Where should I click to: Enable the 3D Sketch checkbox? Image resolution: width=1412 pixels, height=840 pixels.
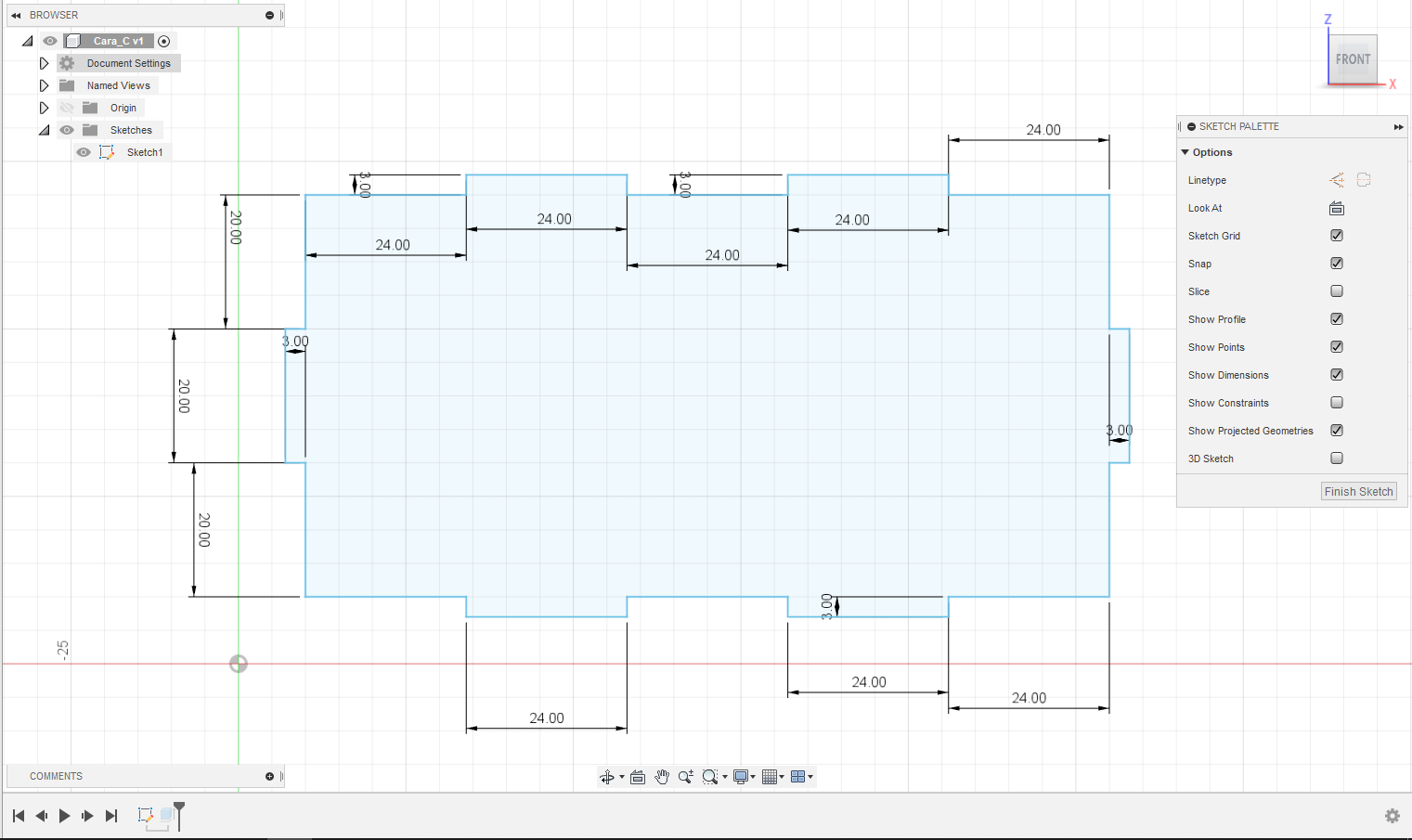tap(1337, 459)
